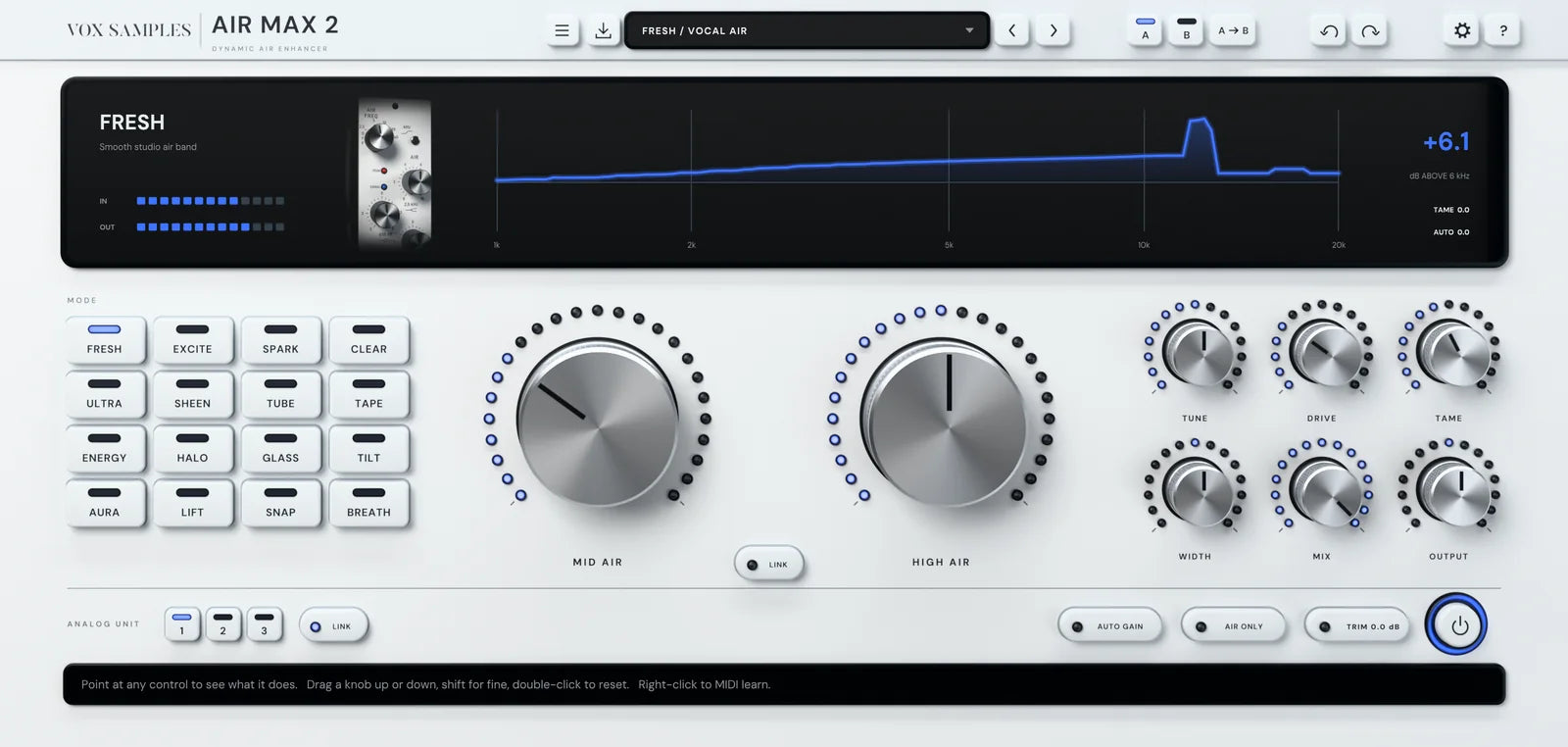Screen dimensions: 1568x747
Task: Open settings gear icon
Action: 1462,30
